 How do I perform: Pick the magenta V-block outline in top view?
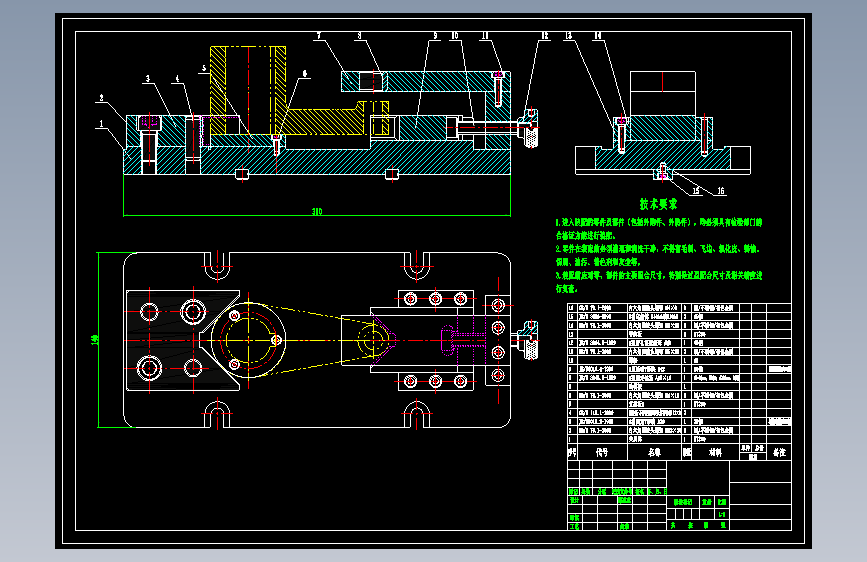pyautogui.click(x=384, y=340)
